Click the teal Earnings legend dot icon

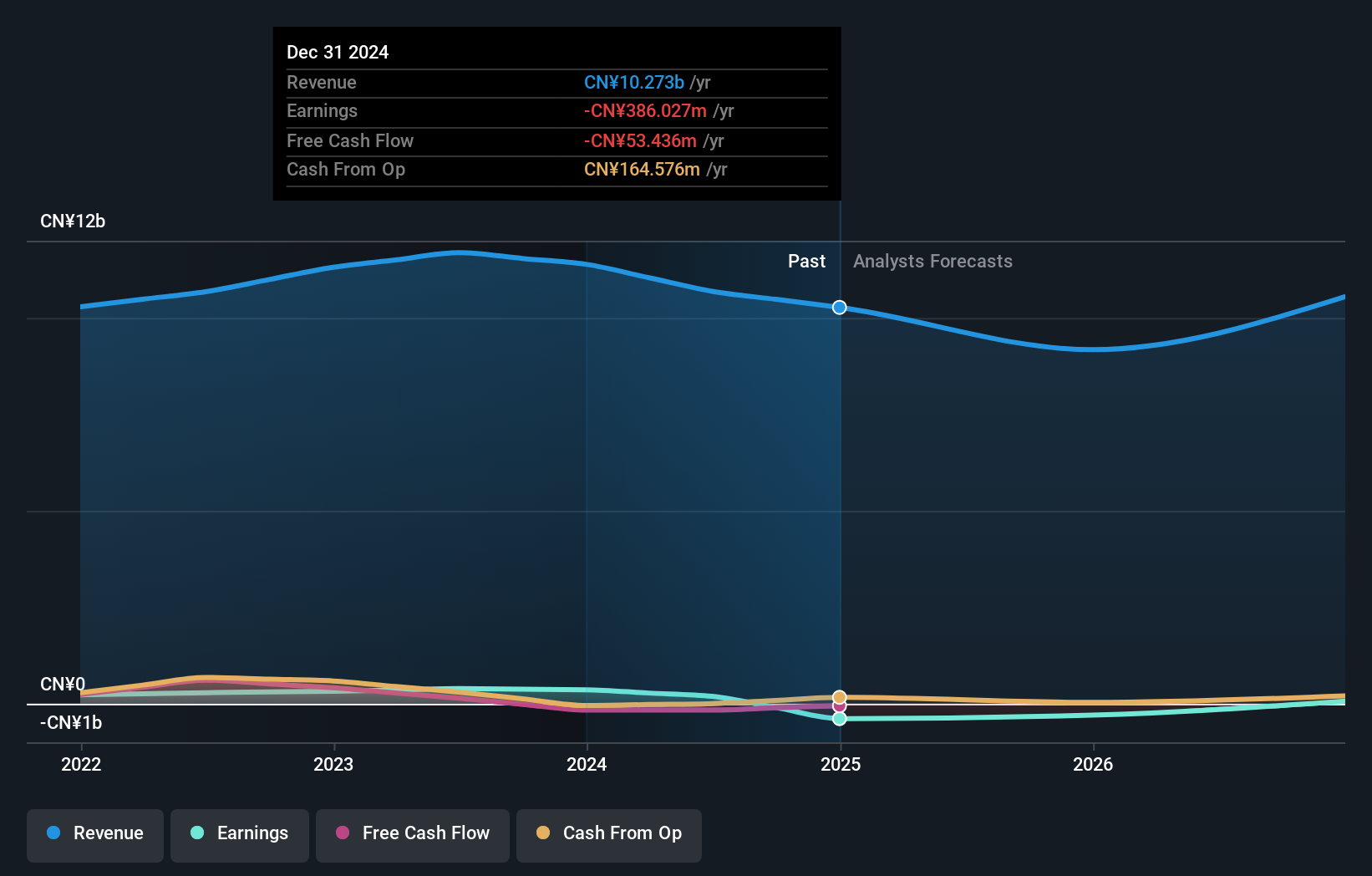(x=196, y=833)
